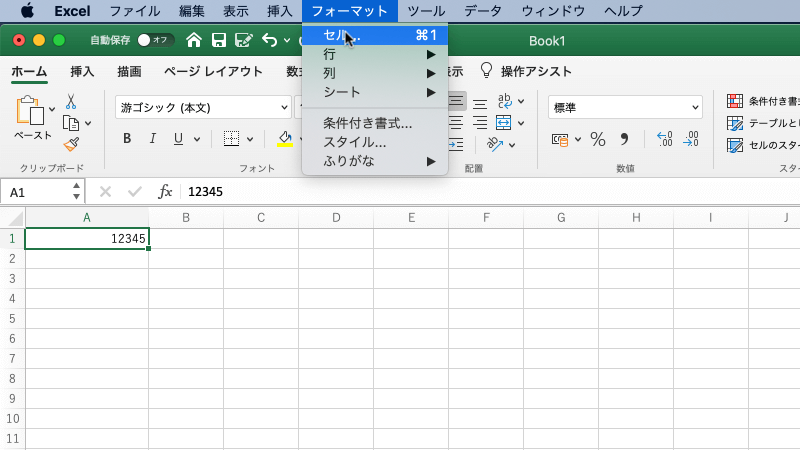Open the 列 submenu

[375, 73]
